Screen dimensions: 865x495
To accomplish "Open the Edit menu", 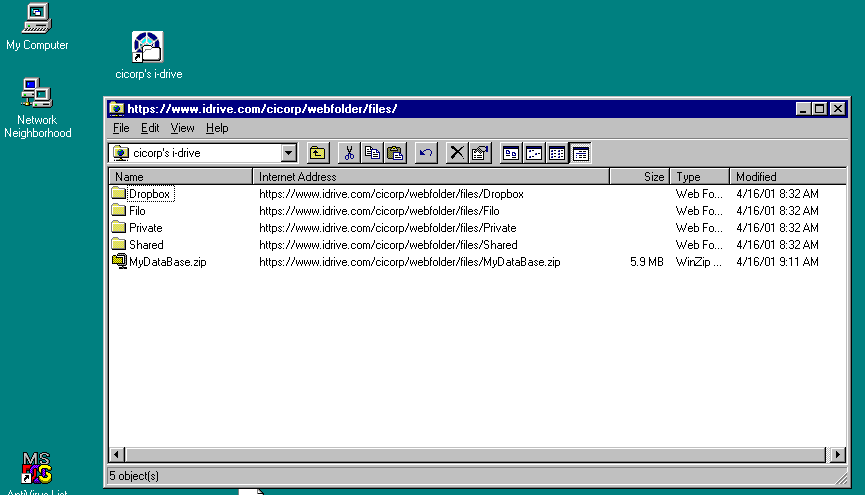I will click(x=149, y=128).
